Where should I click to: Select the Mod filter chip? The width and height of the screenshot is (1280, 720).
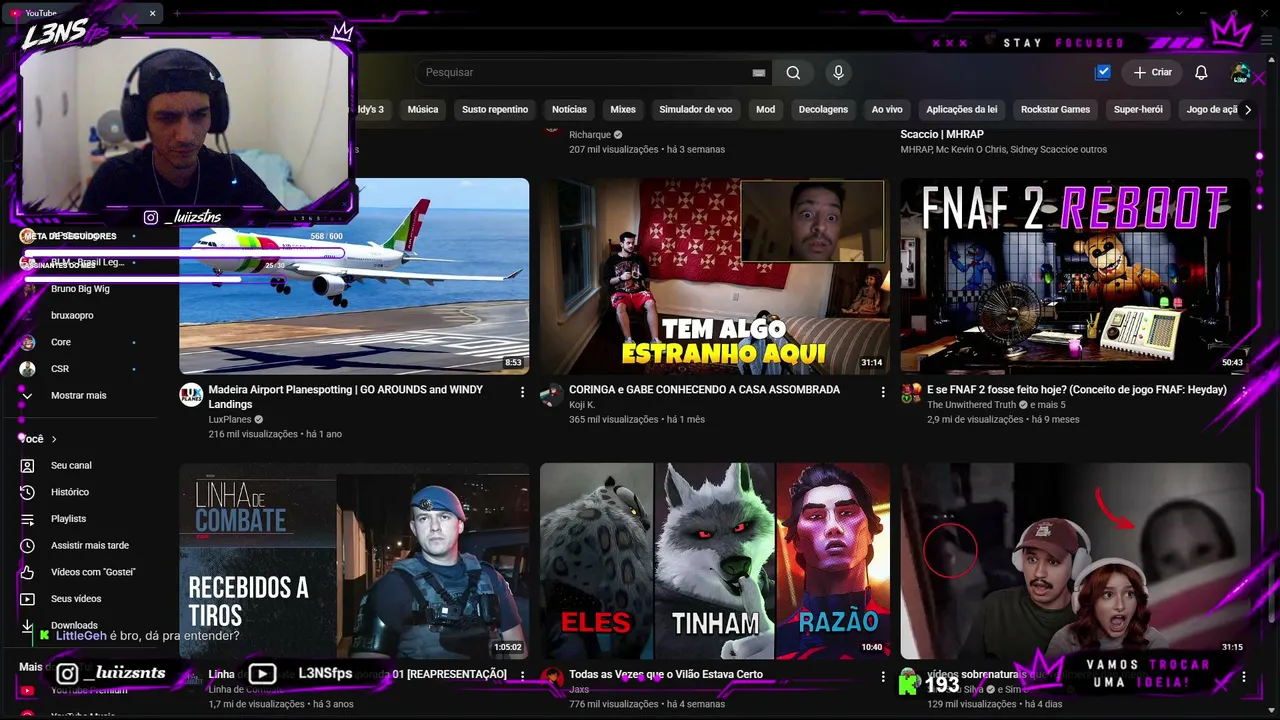[x=766, y=110]
